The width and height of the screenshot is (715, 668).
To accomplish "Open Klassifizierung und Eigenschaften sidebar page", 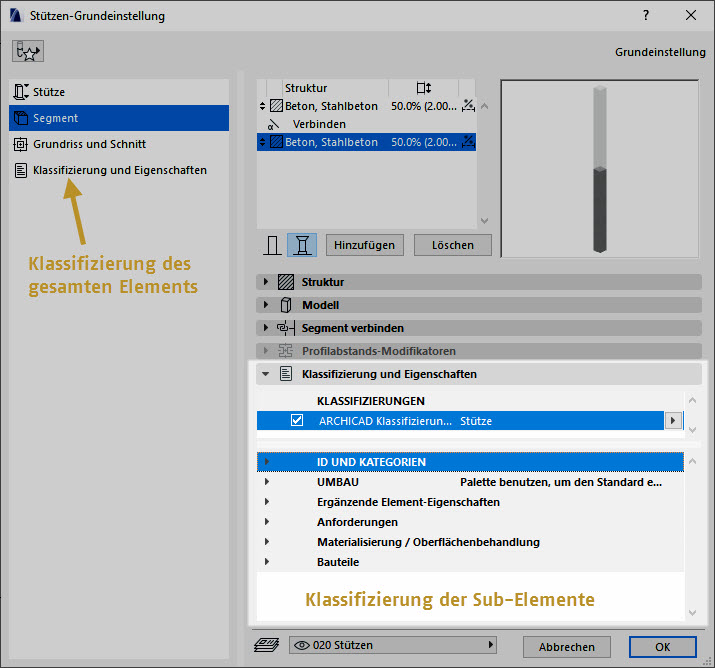I will pyautogui.click(x=119, y=170).
